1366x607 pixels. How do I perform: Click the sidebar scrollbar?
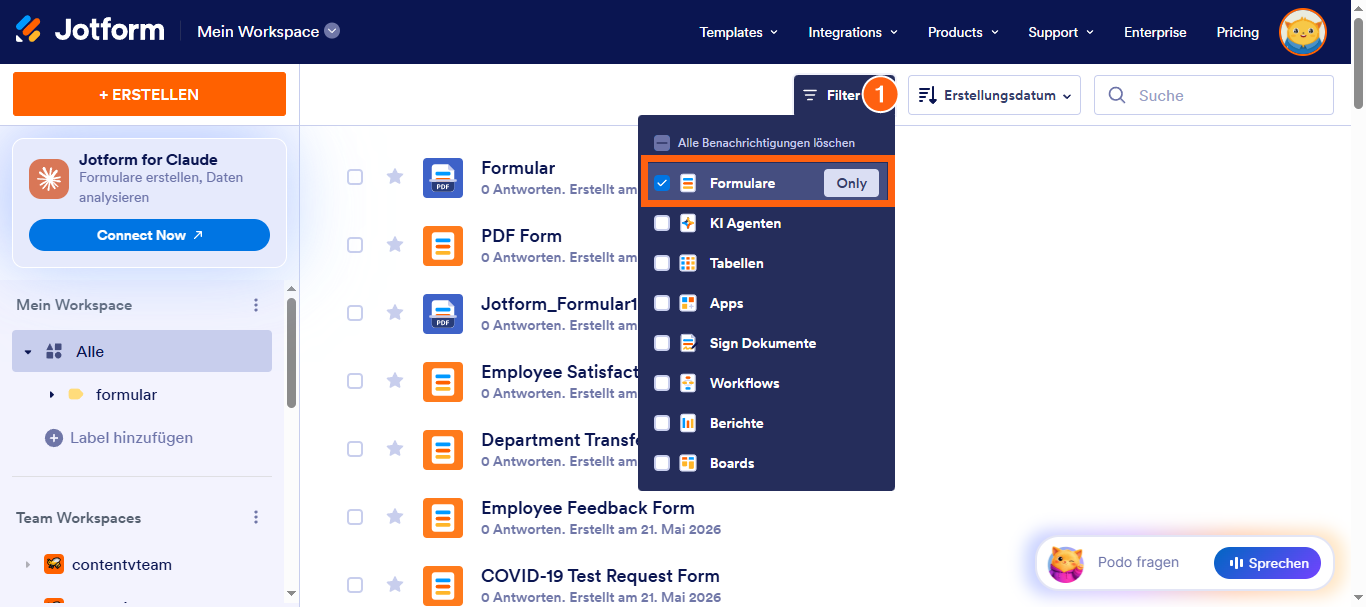click(x=291, y=353)
